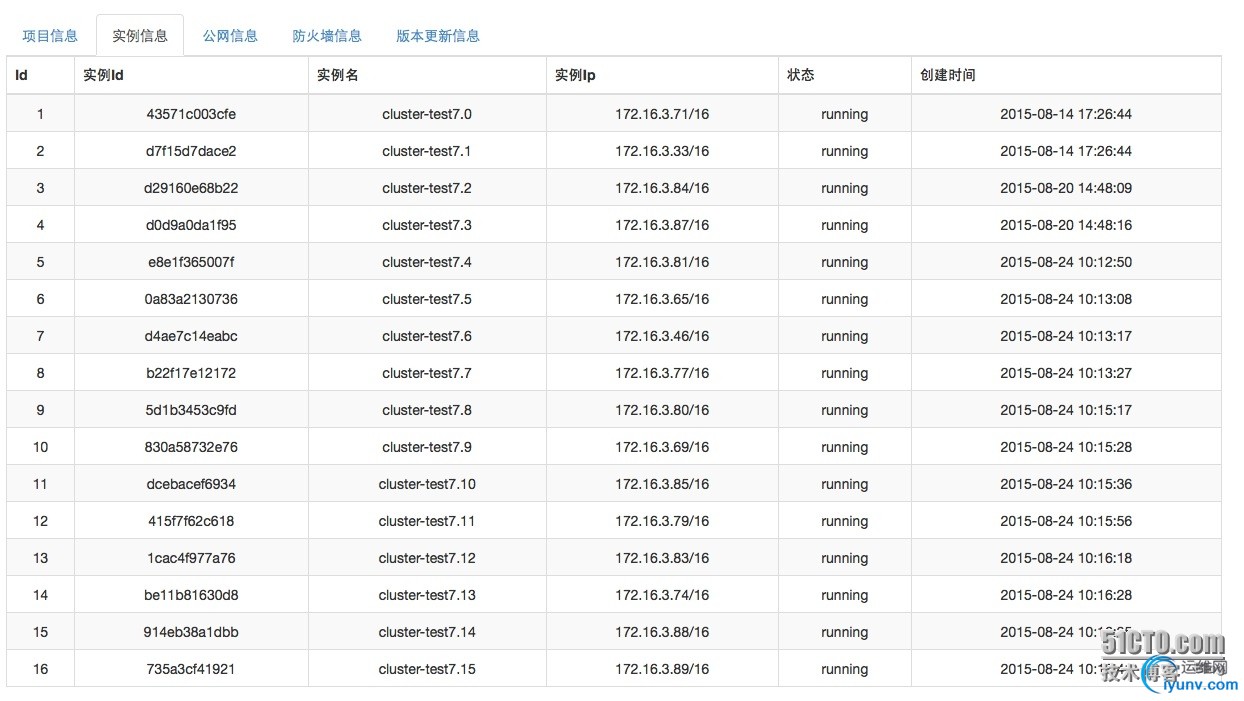Click instance name cluster-test7.8
Image resolution: width=1244 pixels, height=701 pixels.
click(x=427, y=410)
